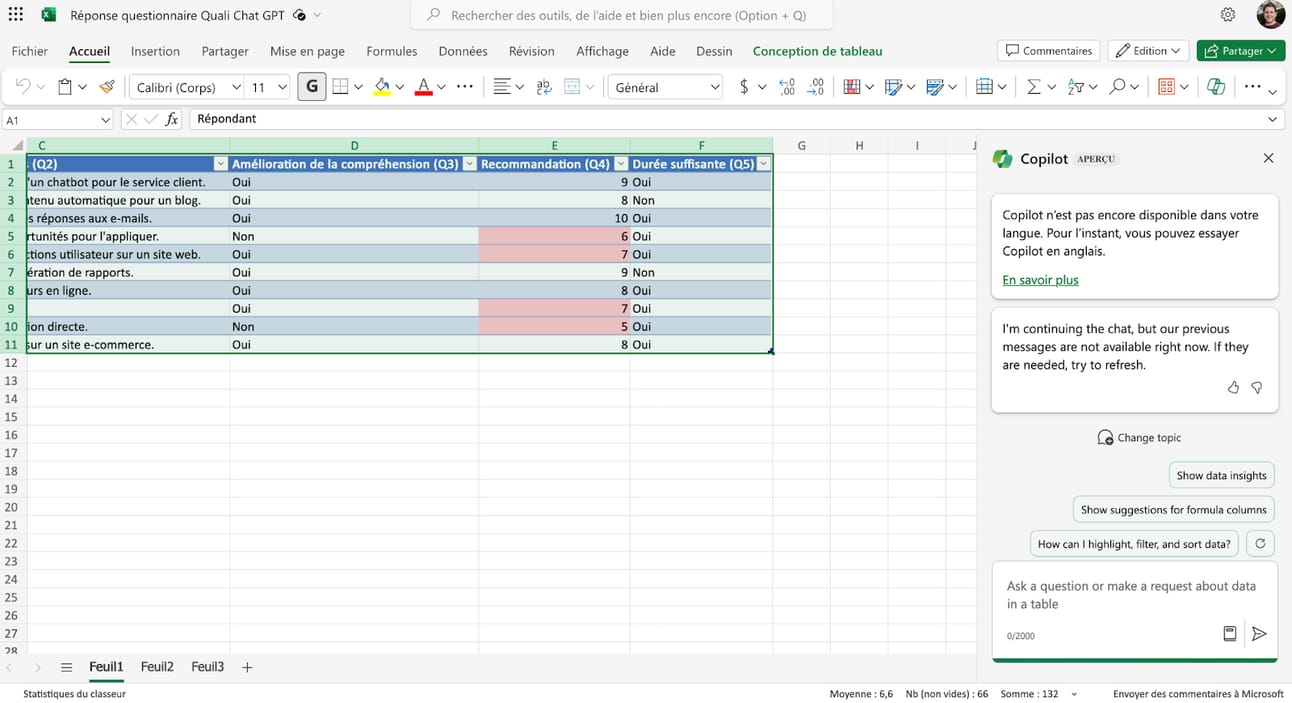
Task: Click the user profile avatar
Action: point(1270,15)
